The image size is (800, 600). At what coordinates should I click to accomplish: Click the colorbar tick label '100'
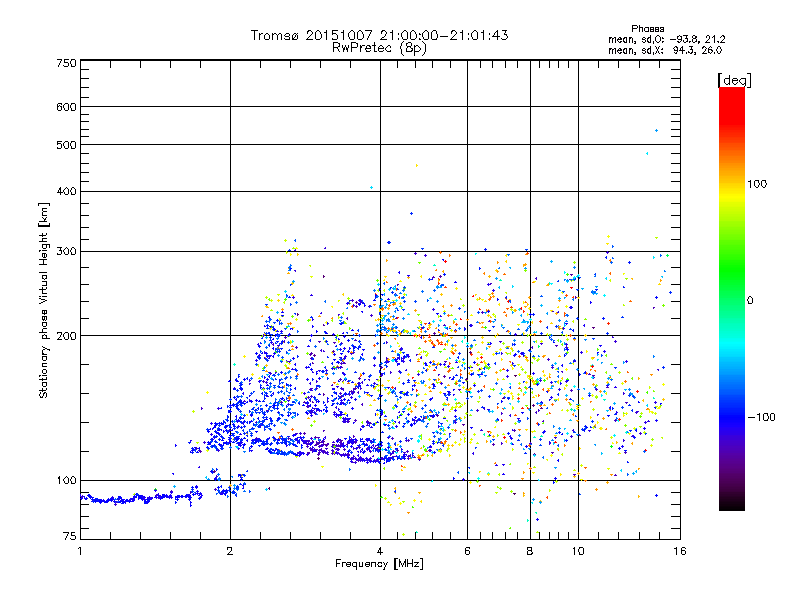[757, 184]
